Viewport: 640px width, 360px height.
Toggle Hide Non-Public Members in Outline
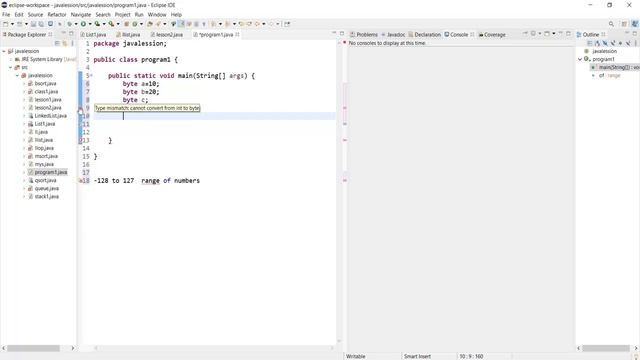(x=620, y=43)
